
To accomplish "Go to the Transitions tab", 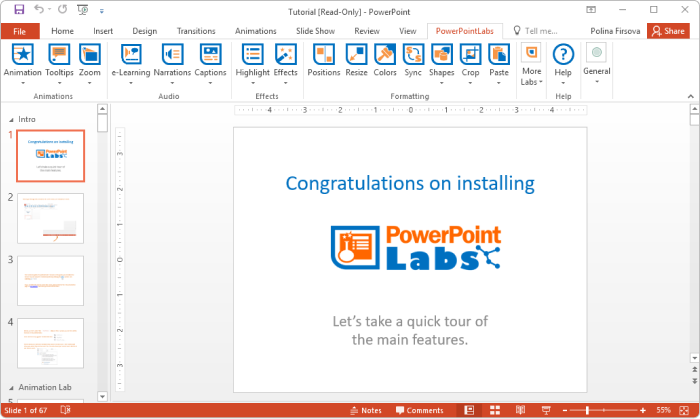I will click(196, 31).
